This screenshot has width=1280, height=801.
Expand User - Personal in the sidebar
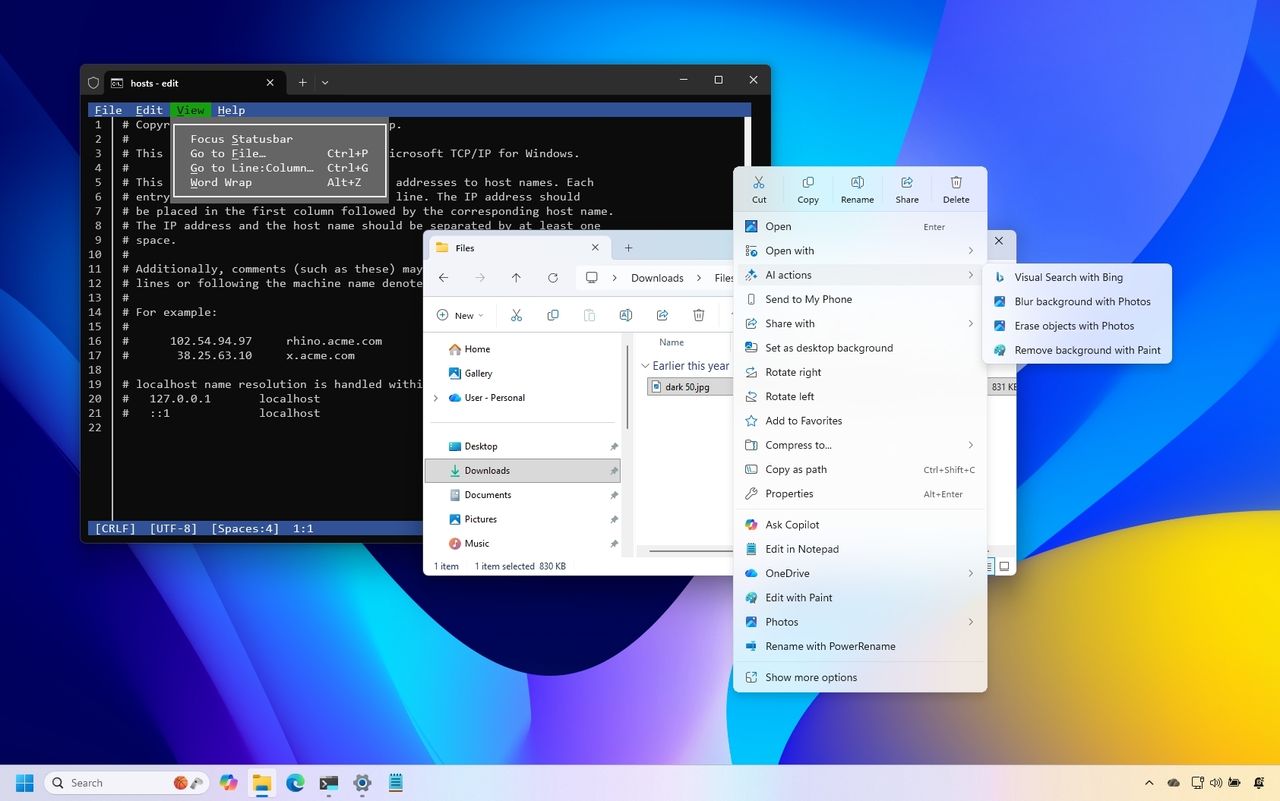(434, 397)
